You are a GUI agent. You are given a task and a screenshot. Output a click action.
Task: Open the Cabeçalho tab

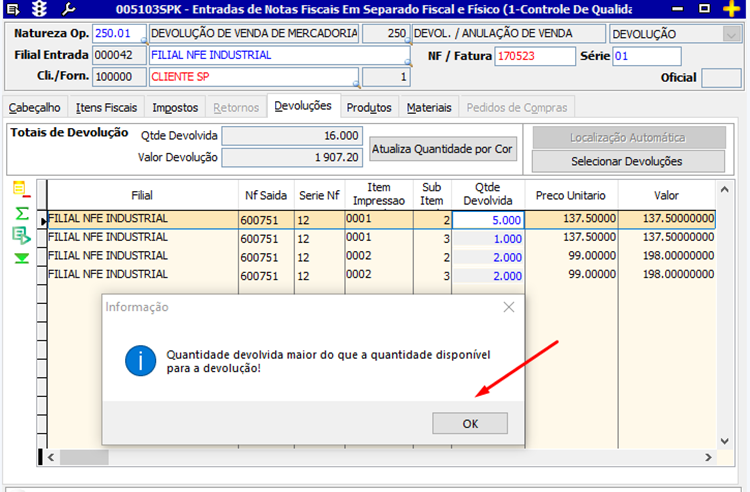34,108
